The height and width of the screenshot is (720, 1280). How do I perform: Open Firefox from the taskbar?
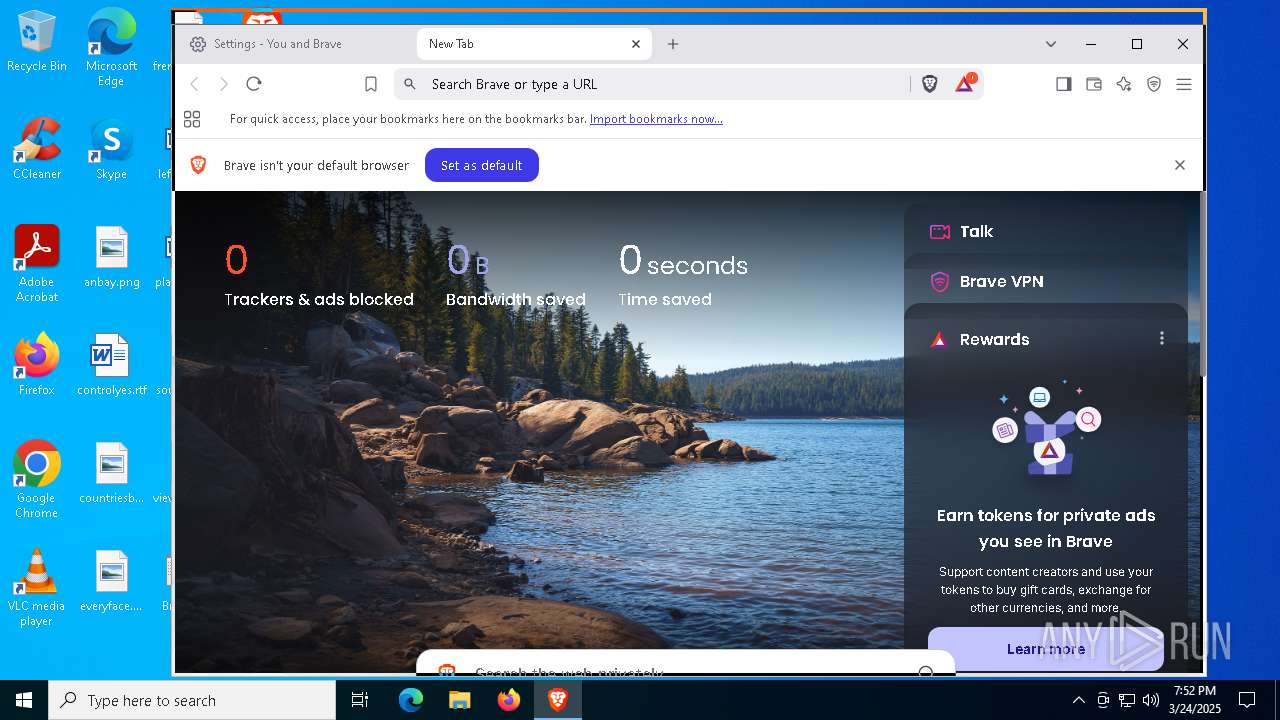pos(509,700)
